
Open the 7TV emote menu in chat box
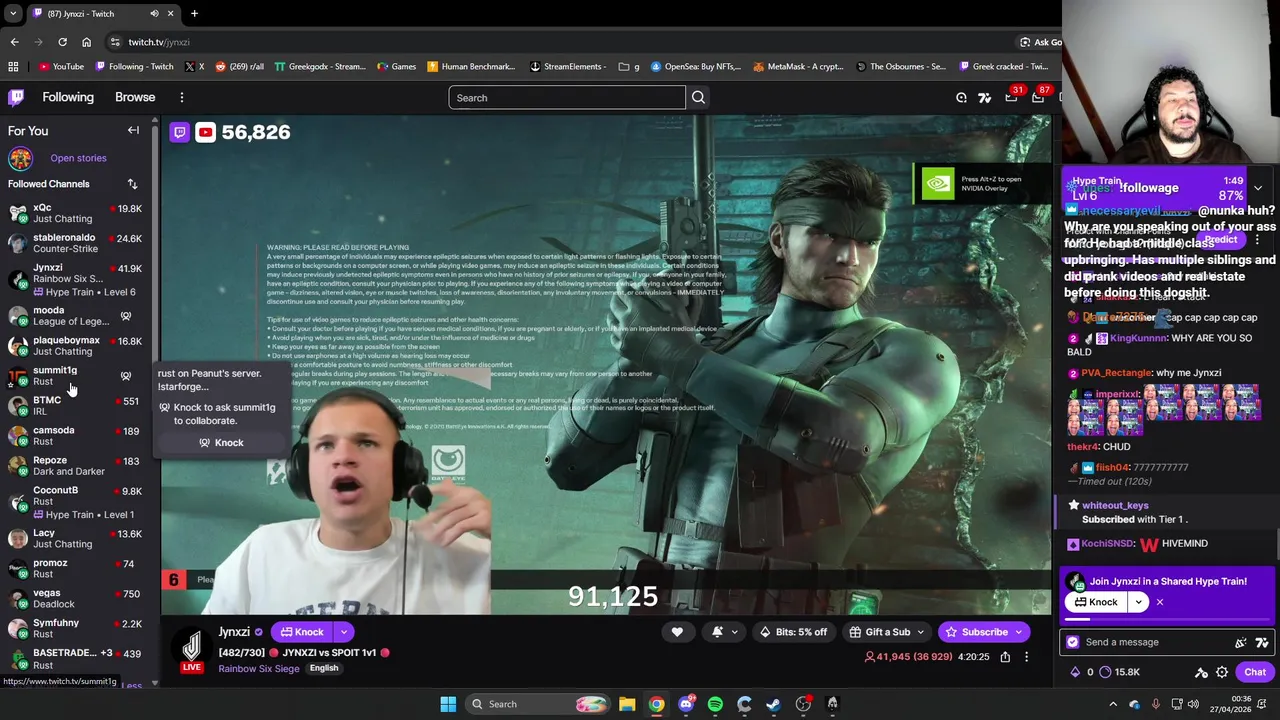point(1262,642)
